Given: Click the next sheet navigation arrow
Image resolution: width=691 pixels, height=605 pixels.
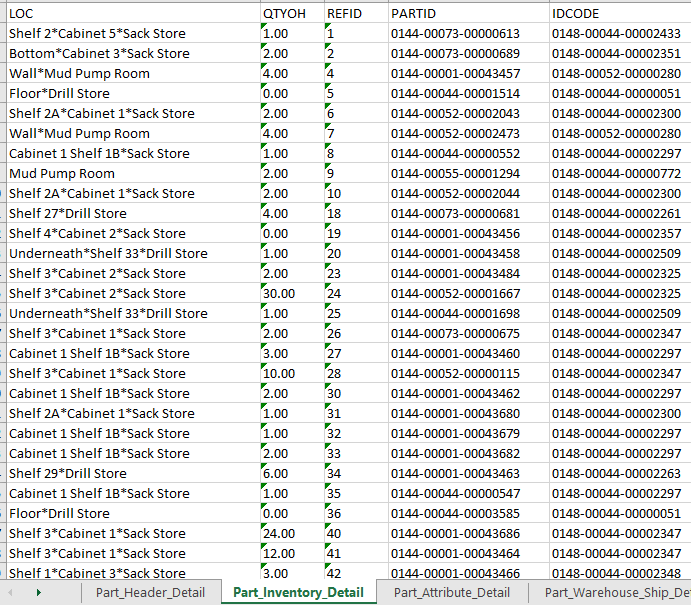Looking at the screenshot, I should click(x=39, y=593).
